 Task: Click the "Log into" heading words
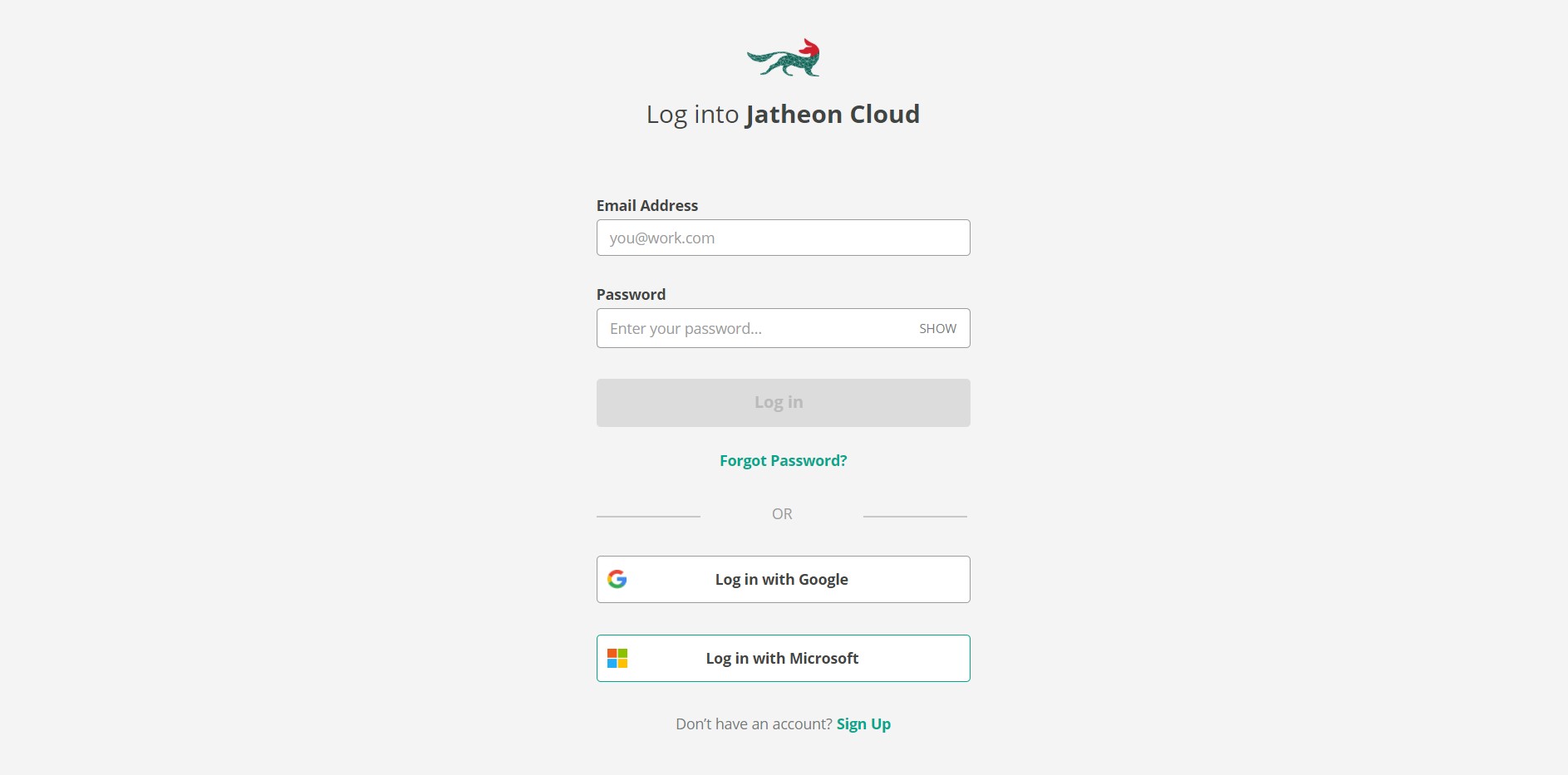[x=693, y=115]
